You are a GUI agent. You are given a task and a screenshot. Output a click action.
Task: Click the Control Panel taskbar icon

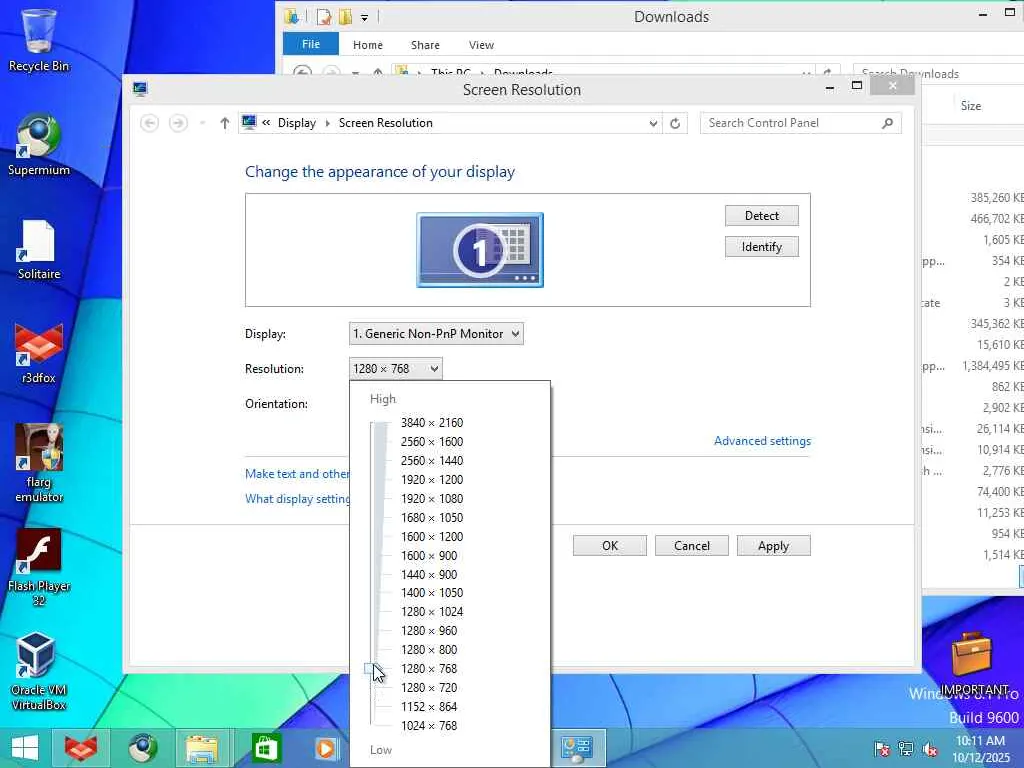click(577, 748)
